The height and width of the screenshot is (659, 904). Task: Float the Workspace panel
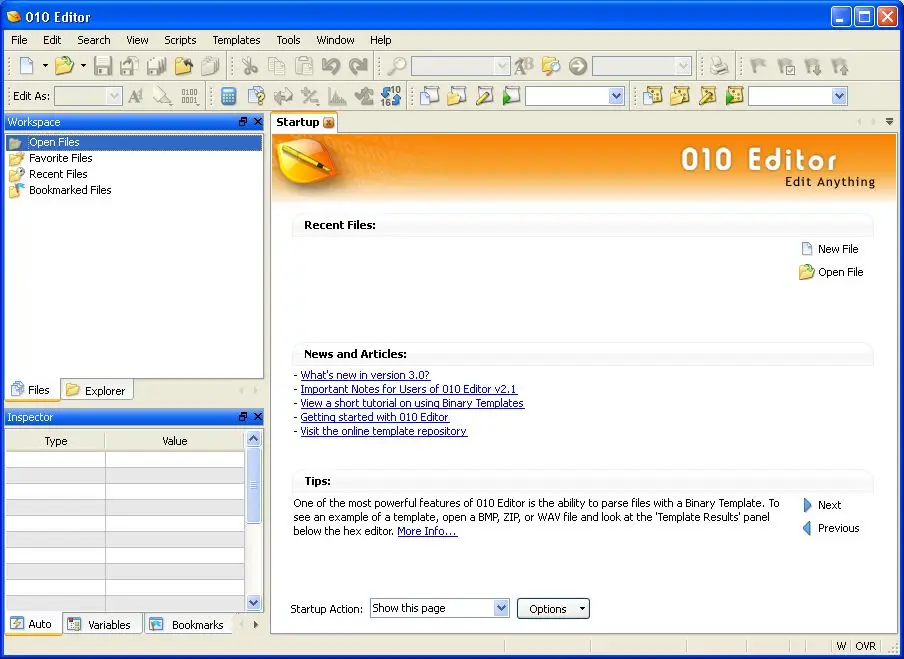pyautogui.click(x=243, y=122)
